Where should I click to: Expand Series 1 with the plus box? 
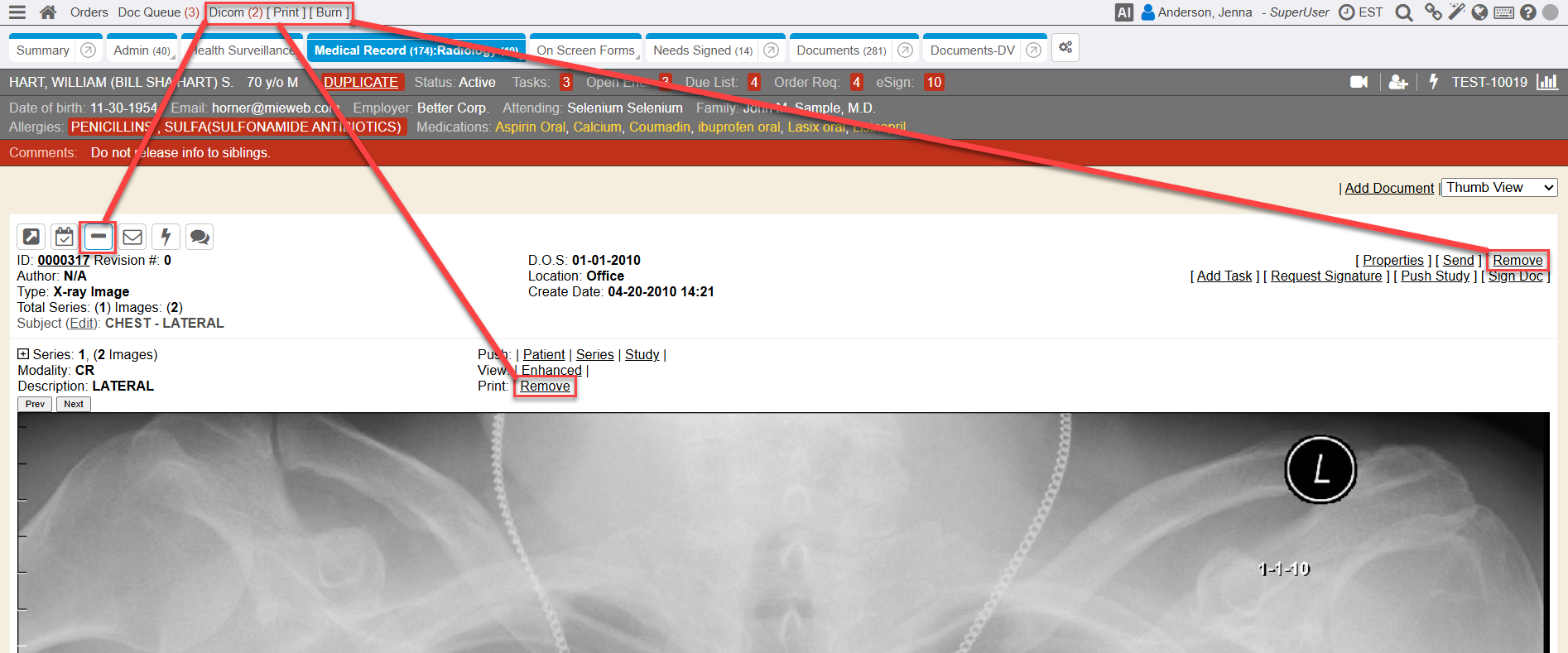[x=23, y=354]
